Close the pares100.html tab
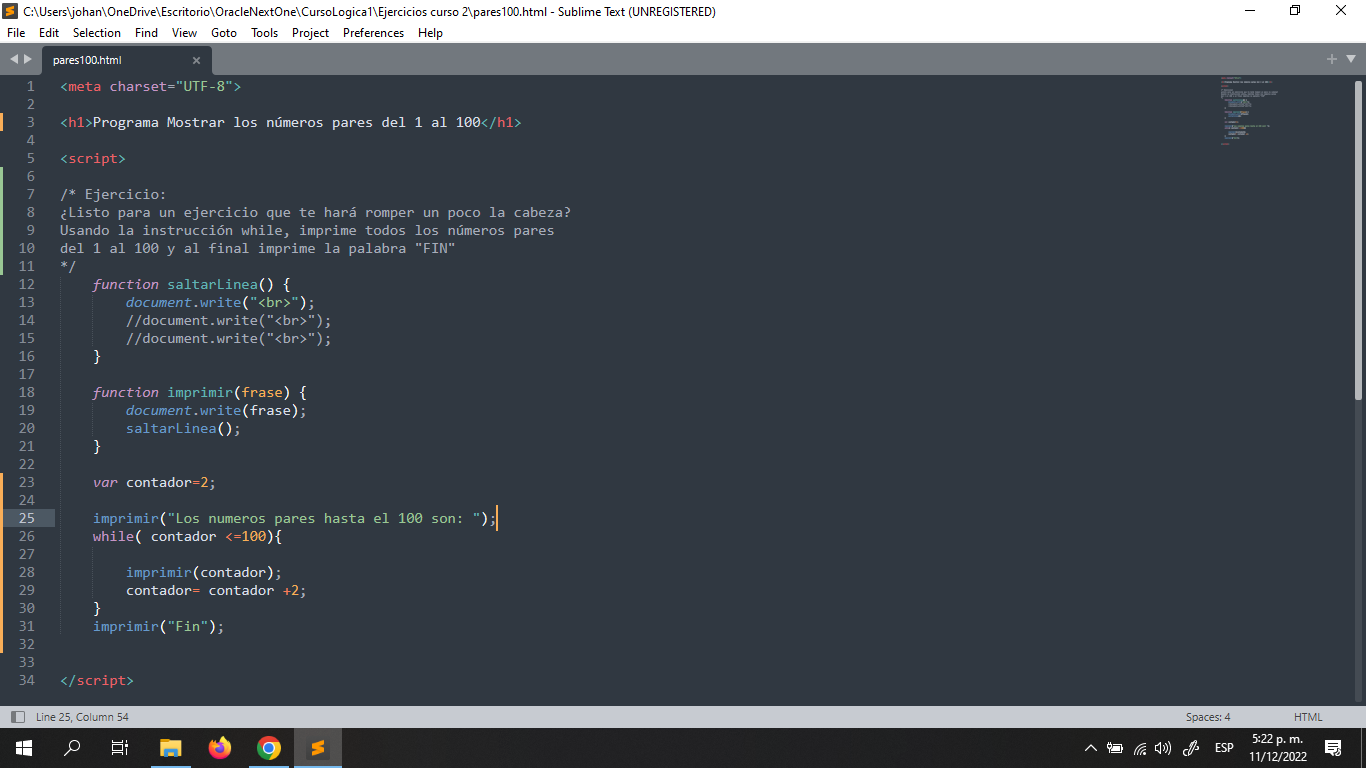This screenshot has height=768, width=1366. pyautogui.click(x=196, y=60)
